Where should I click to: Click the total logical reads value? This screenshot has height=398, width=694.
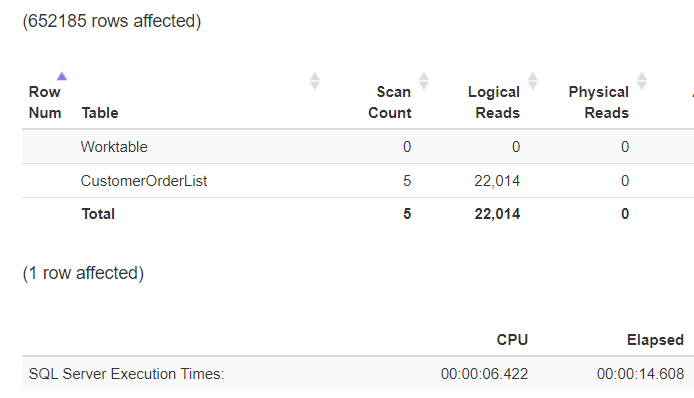(x=497, y=214)
